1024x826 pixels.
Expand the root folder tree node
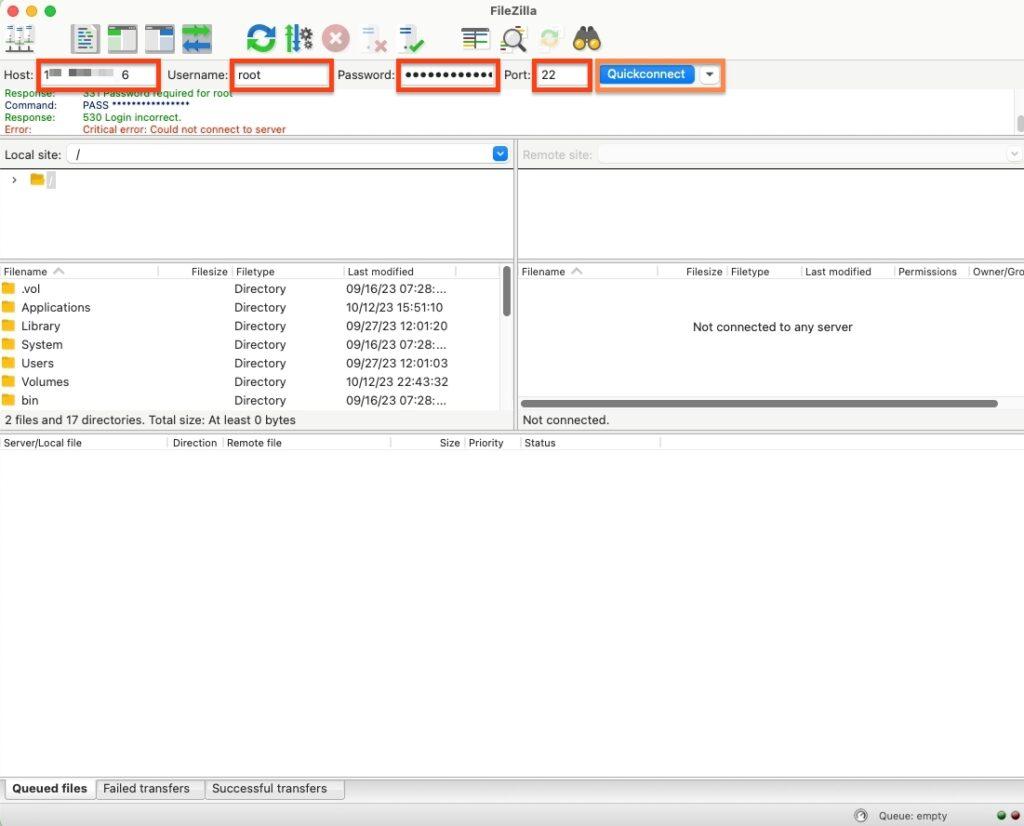point(14,180)
